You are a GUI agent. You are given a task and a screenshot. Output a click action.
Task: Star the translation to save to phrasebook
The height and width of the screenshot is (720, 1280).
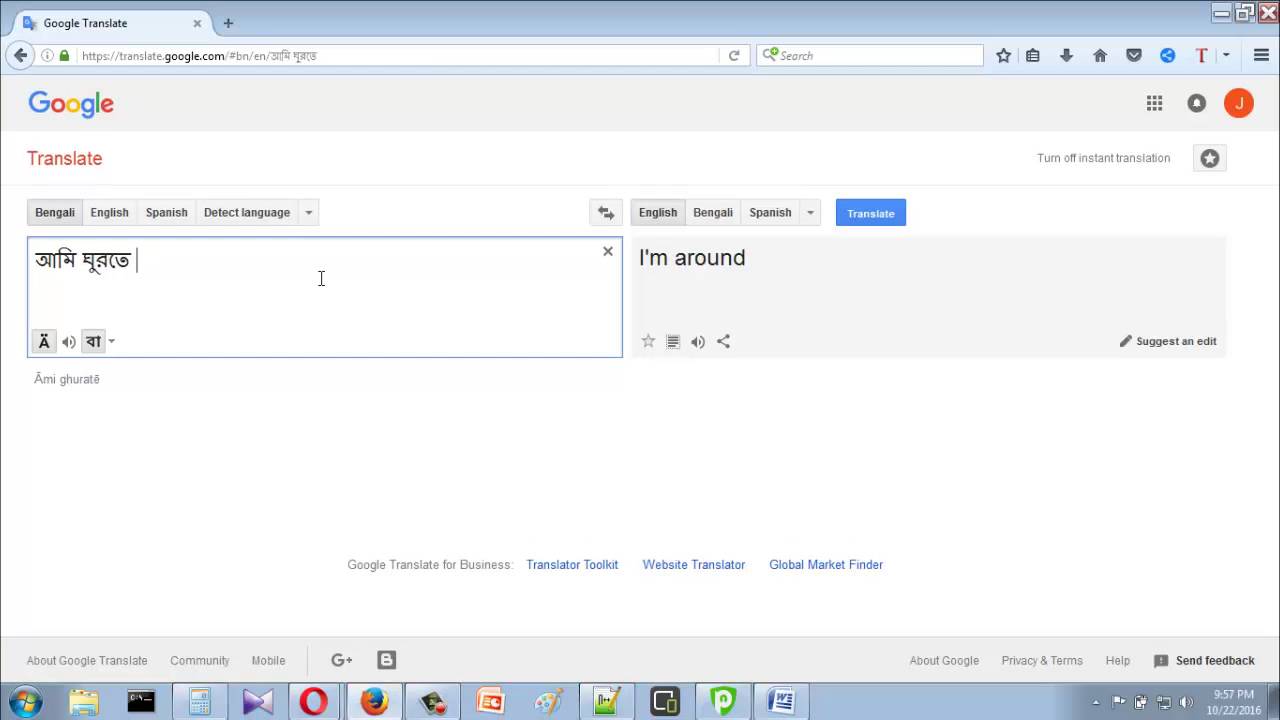point(648,342)
